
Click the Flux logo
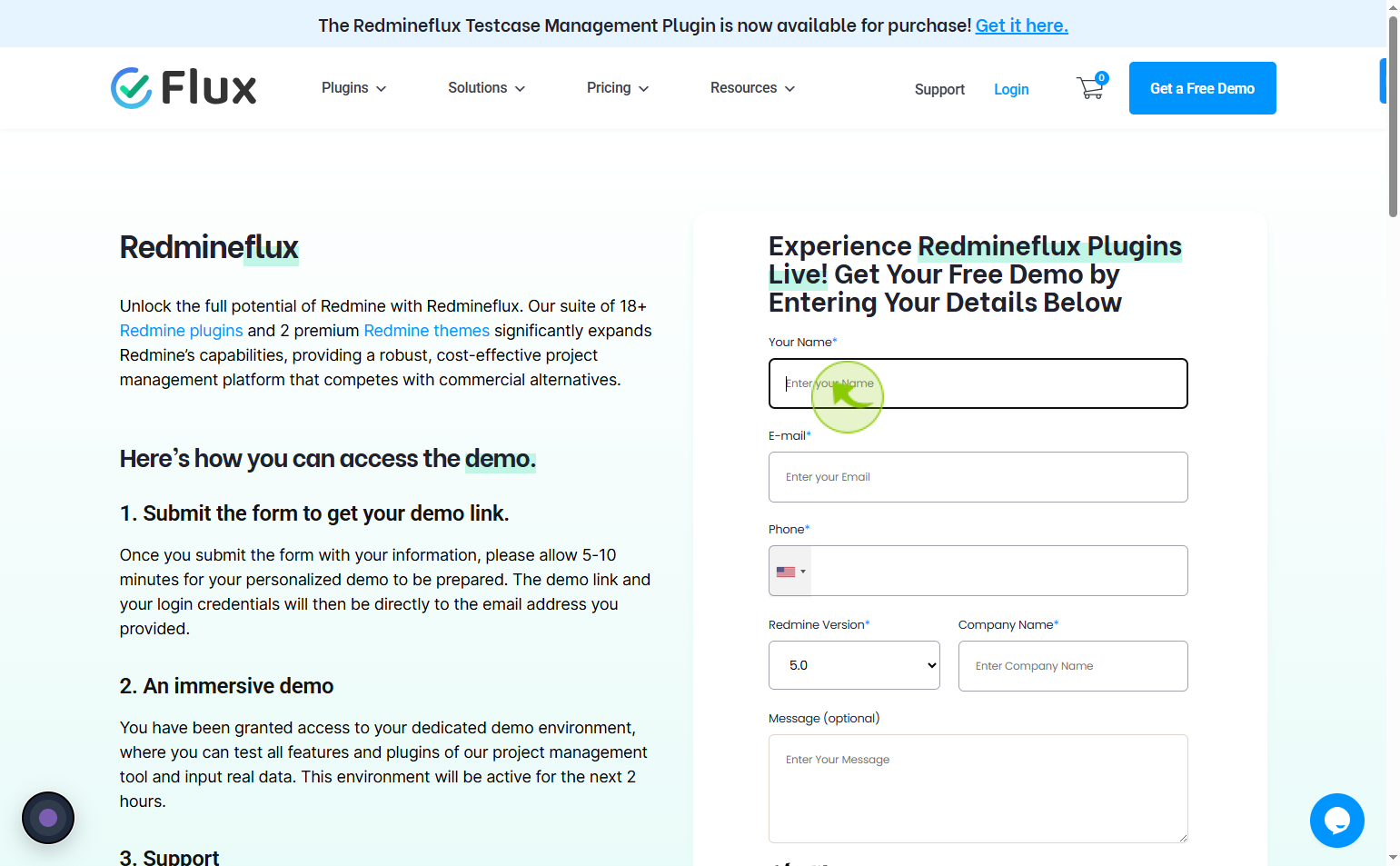click(x=184, y=88)
